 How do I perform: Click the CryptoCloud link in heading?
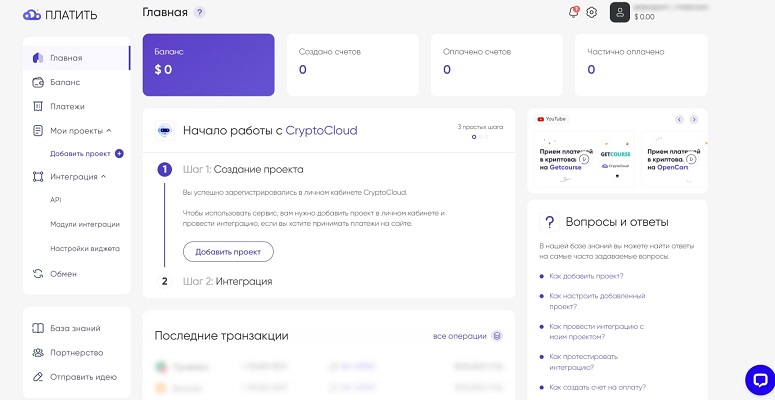321,131
